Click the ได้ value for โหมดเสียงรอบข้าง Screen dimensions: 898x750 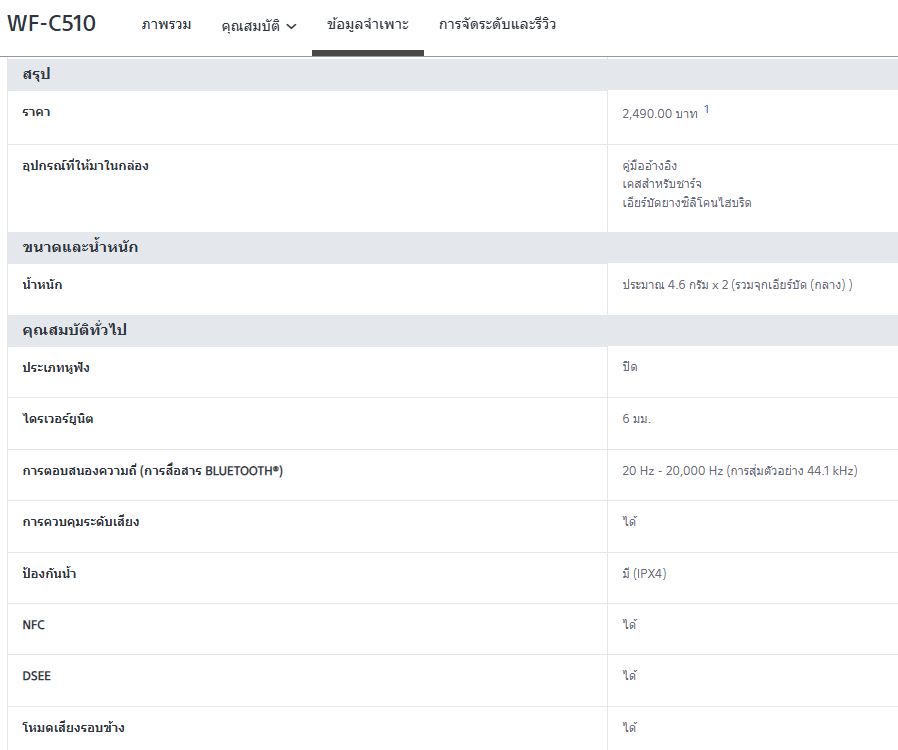629,727
